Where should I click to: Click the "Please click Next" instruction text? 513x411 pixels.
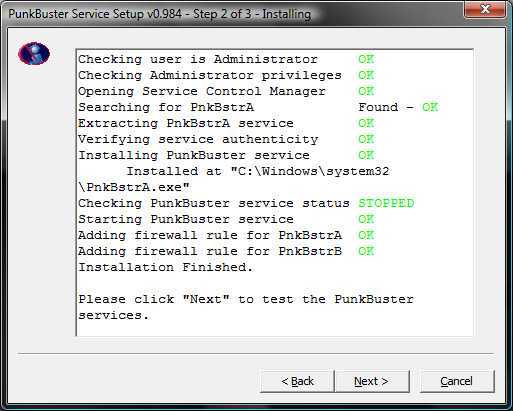pos(246,307)
